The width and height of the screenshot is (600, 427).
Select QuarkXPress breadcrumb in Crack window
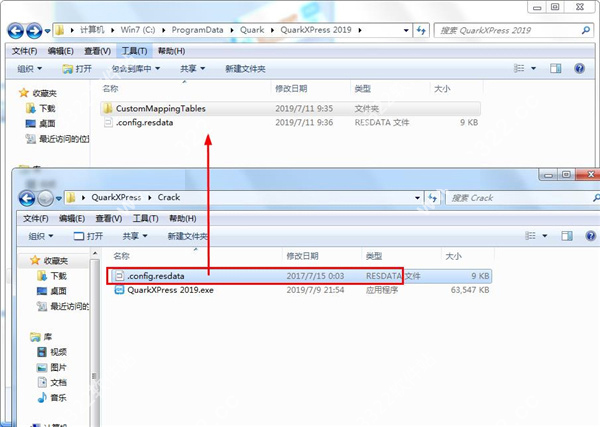pyautogui.click(x=116, y=197)
